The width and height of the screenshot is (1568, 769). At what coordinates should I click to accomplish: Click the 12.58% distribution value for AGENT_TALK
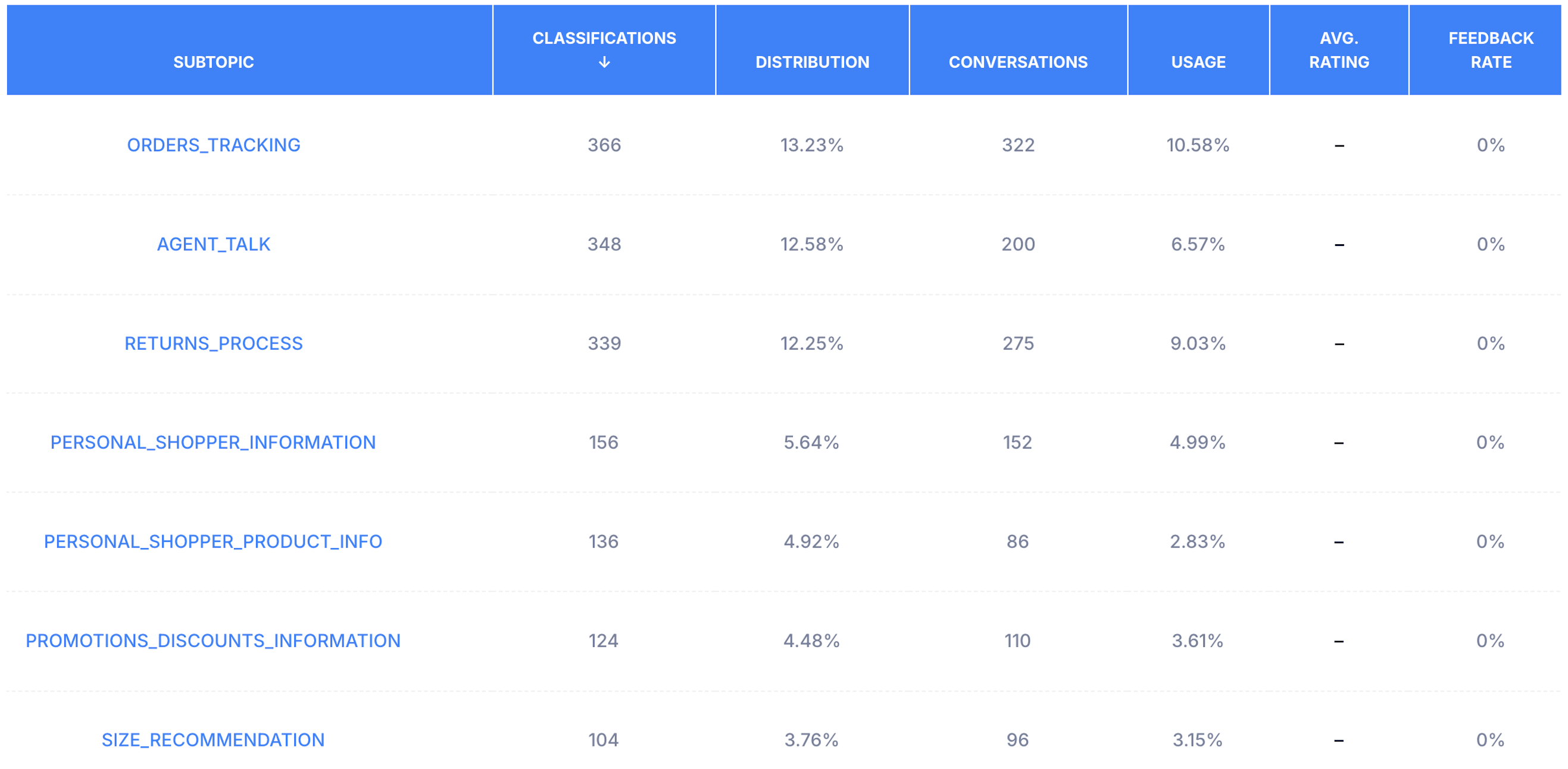pyautogui.click(x=812, y=244)
